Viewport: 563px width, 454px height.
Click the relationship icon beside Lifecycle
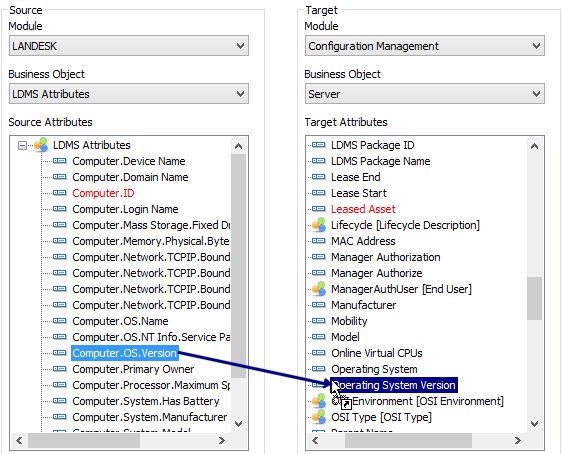318,225
